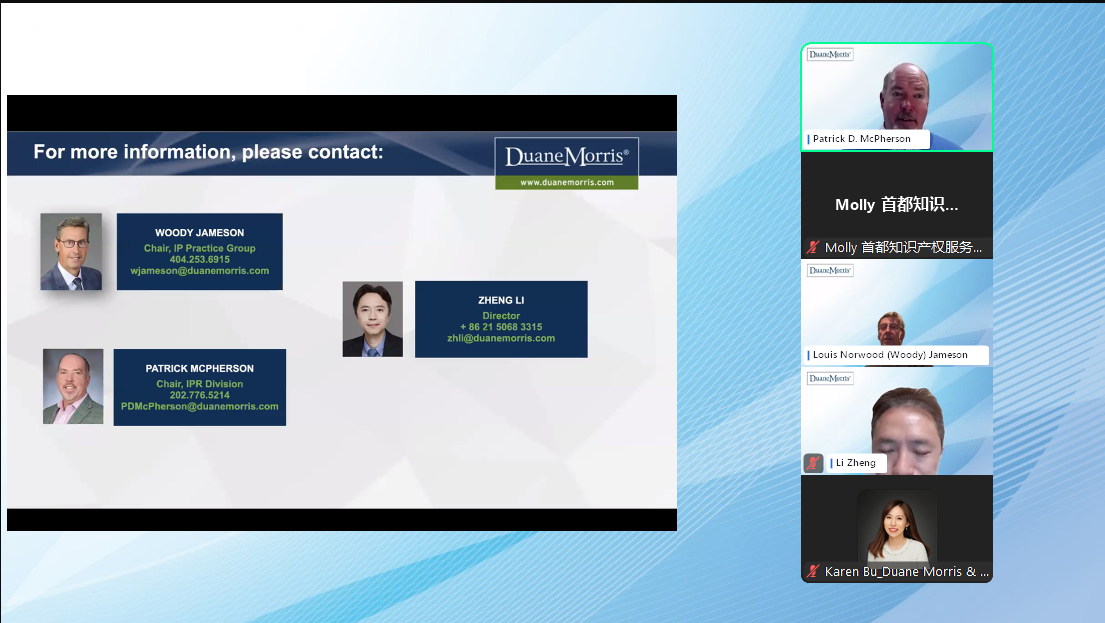1105x623 pixels.
Task: Click the ZHENG LI name heading
Action: point(501,300)
